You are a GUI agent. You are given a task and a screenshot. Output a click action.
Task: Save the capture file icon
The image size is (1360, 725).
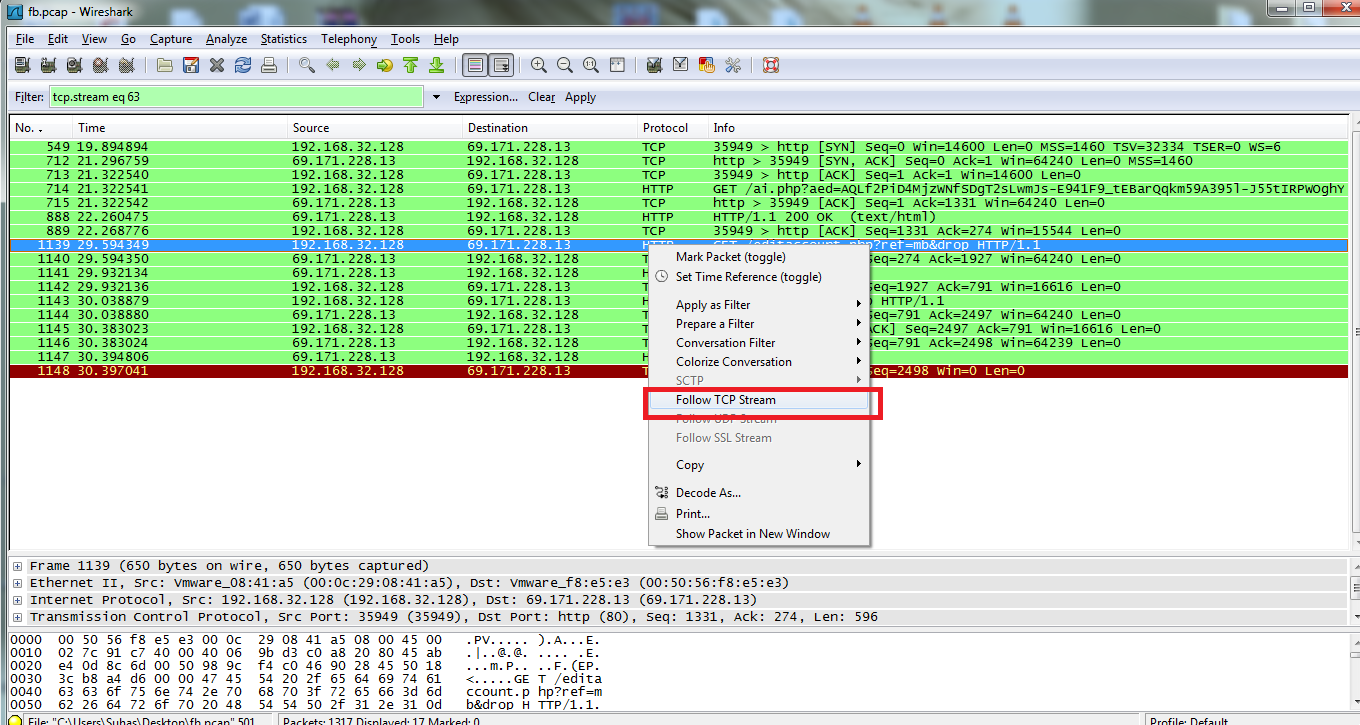click(191, 66)
